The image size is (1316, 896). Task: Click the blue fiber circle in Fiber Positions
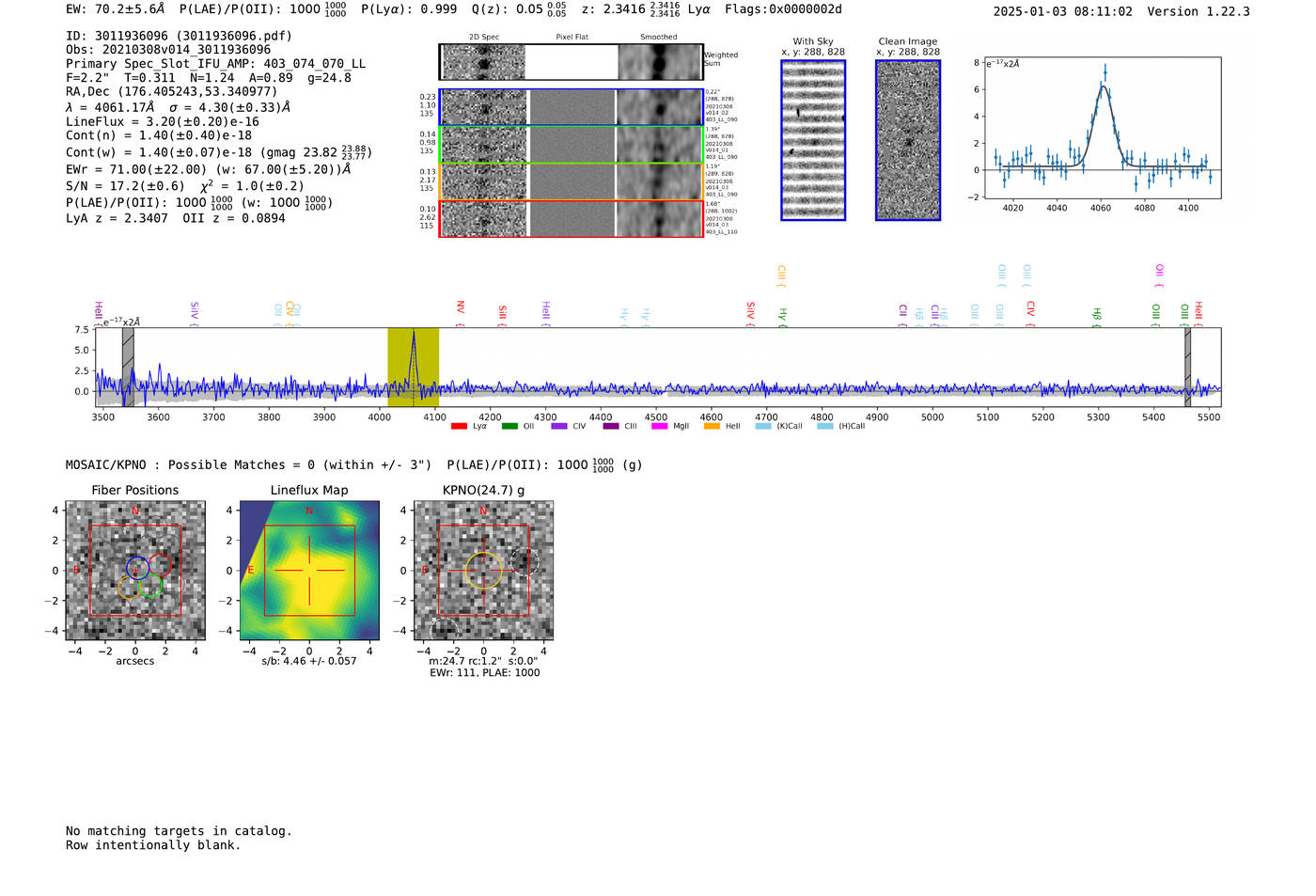coord(137,567)
